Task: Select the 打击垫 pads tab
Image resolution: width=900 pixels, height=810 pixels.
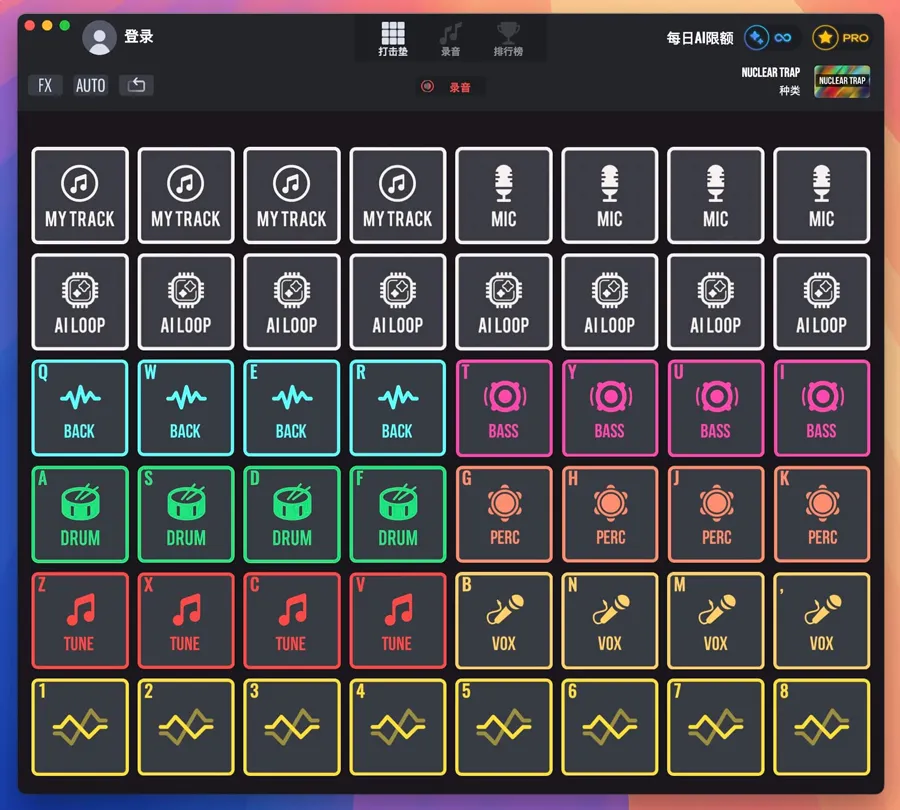Action: click(x=393, y=39)
